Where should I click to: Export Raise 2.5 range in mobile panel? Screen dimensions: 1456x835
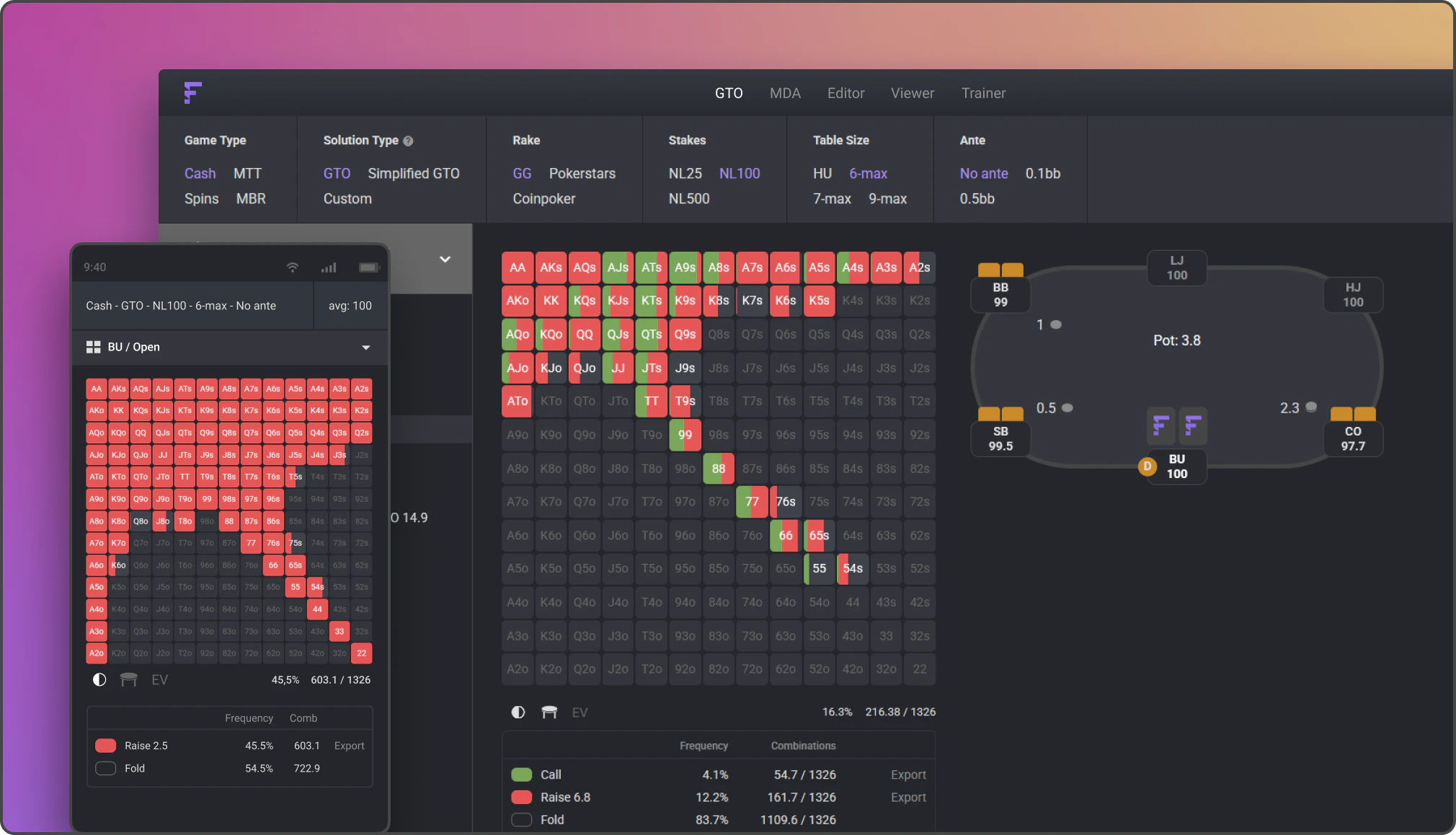(x=349, y=746)
